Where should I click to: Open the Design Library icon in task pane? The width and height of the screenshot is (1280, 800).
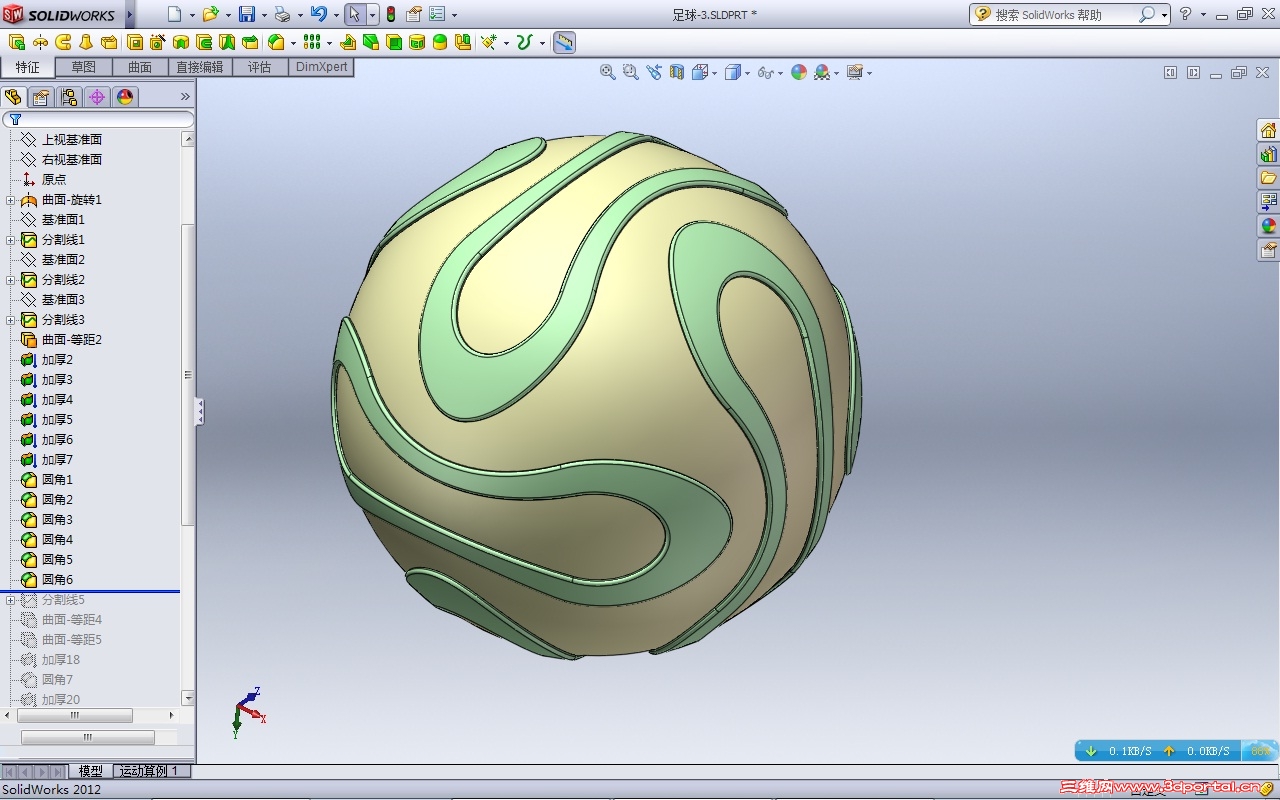pos(1268,154)
